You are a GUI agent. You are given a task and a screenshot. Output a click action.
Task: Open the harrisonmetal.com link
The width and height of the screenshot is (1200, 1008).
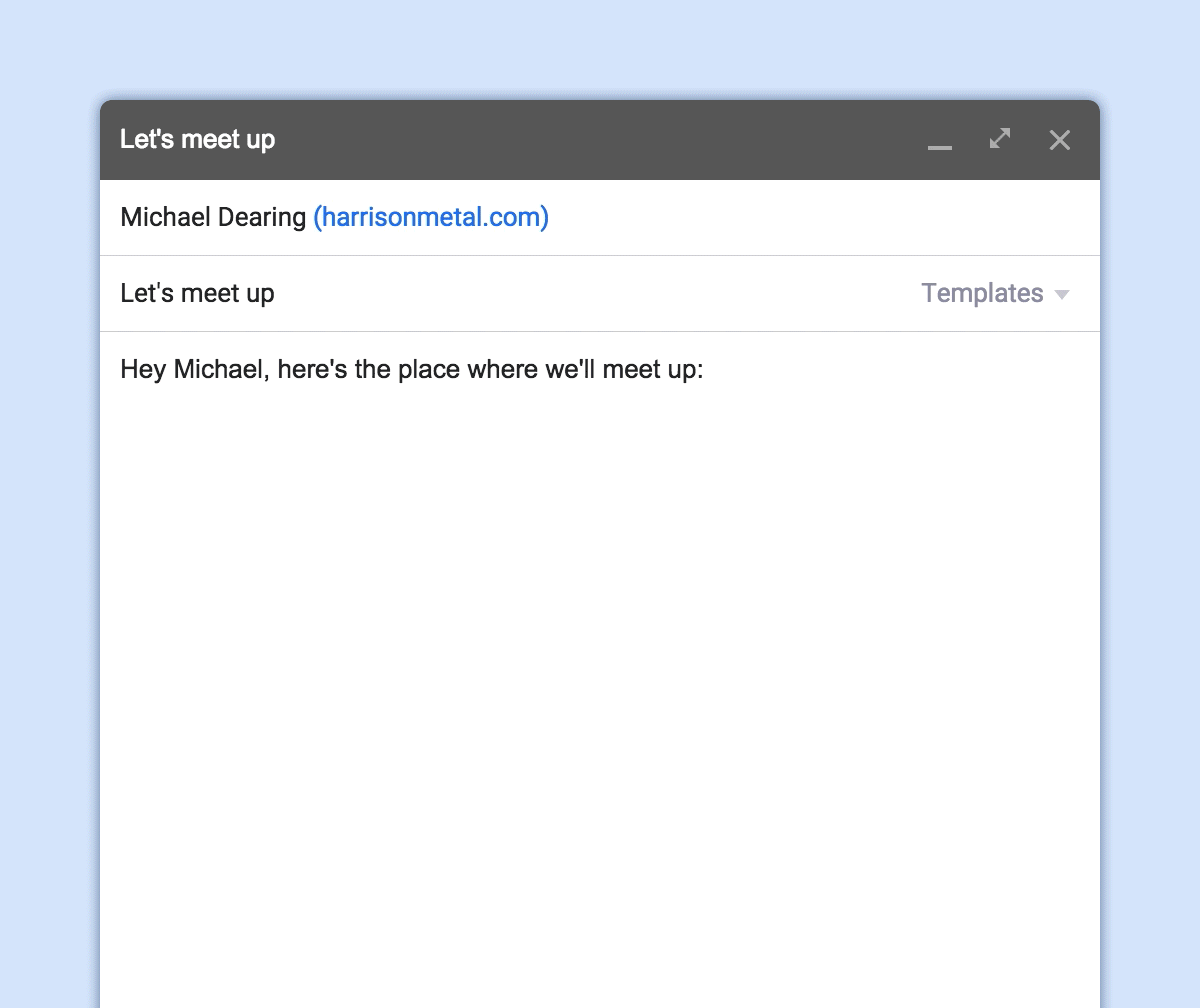[x=431, y=217]
